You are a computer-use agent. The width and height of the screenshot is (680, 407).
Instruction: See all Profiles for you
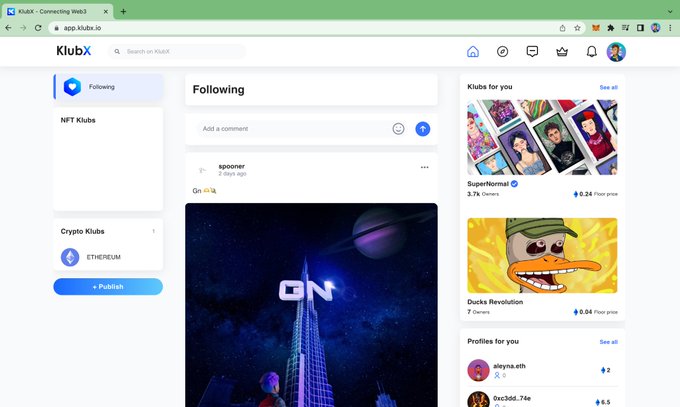coord(608,342)
